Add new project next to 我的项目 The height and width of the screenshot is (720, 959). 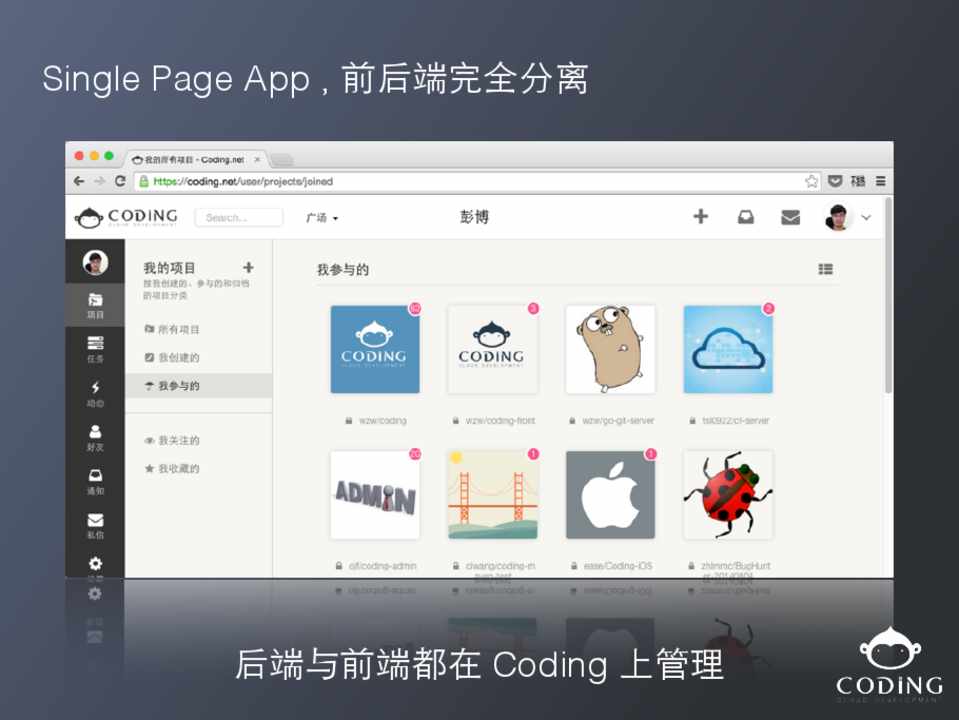pos(248,267)
